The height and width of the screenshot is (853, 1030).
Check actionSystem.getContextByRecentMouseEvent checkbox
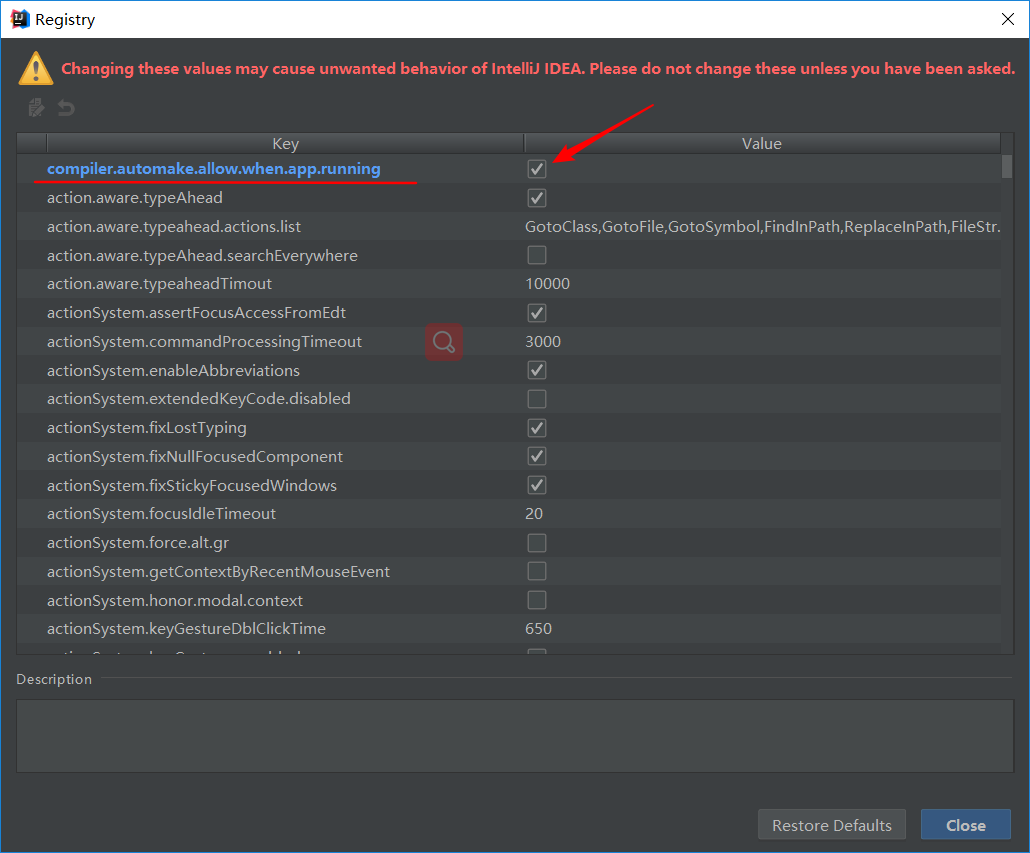(x=537, y=571)
